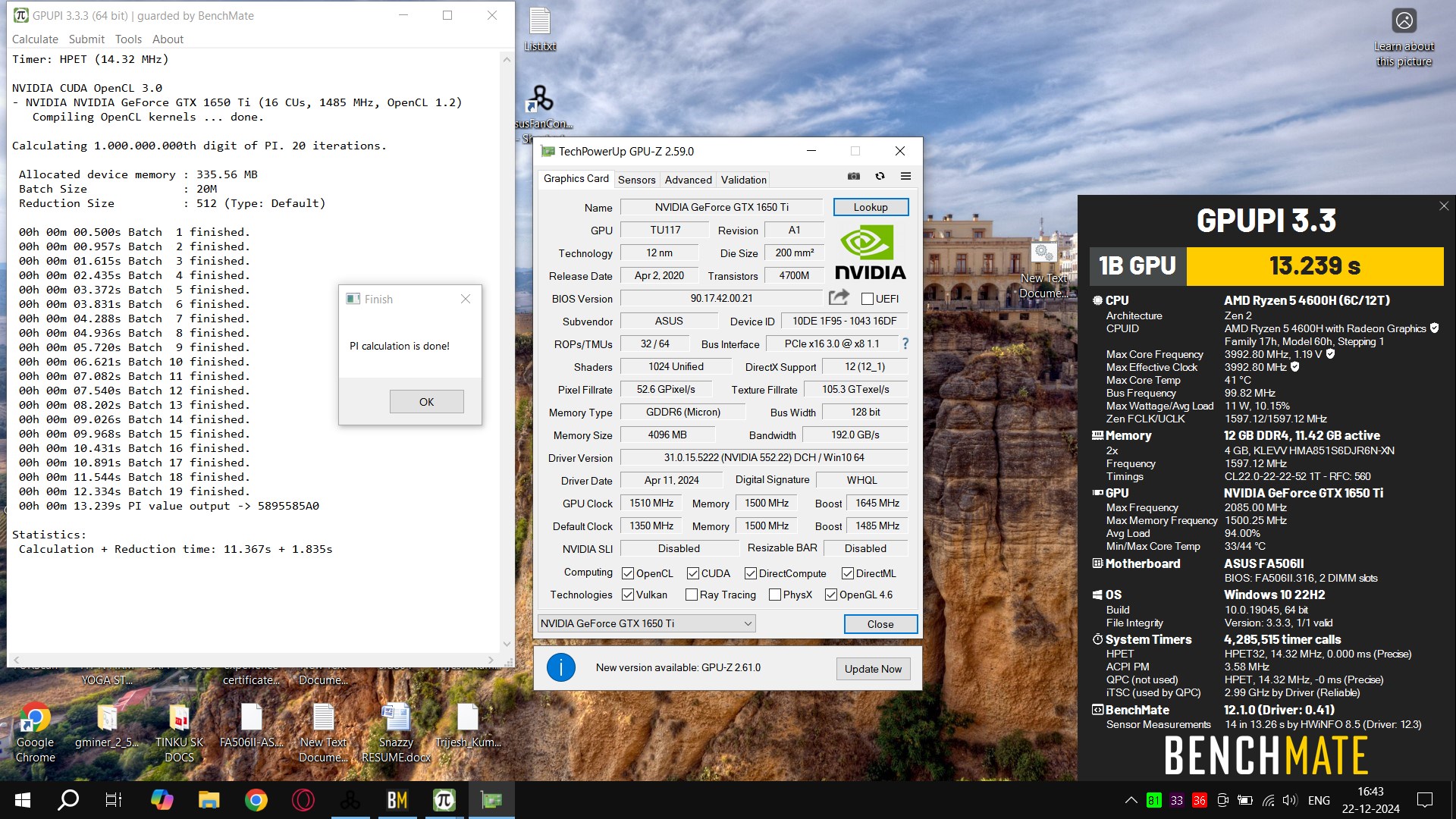Open File Explorer from the taskbar
Image resolution: width=1456 pixels, height=819 pixels.
(x=209, y=800)
